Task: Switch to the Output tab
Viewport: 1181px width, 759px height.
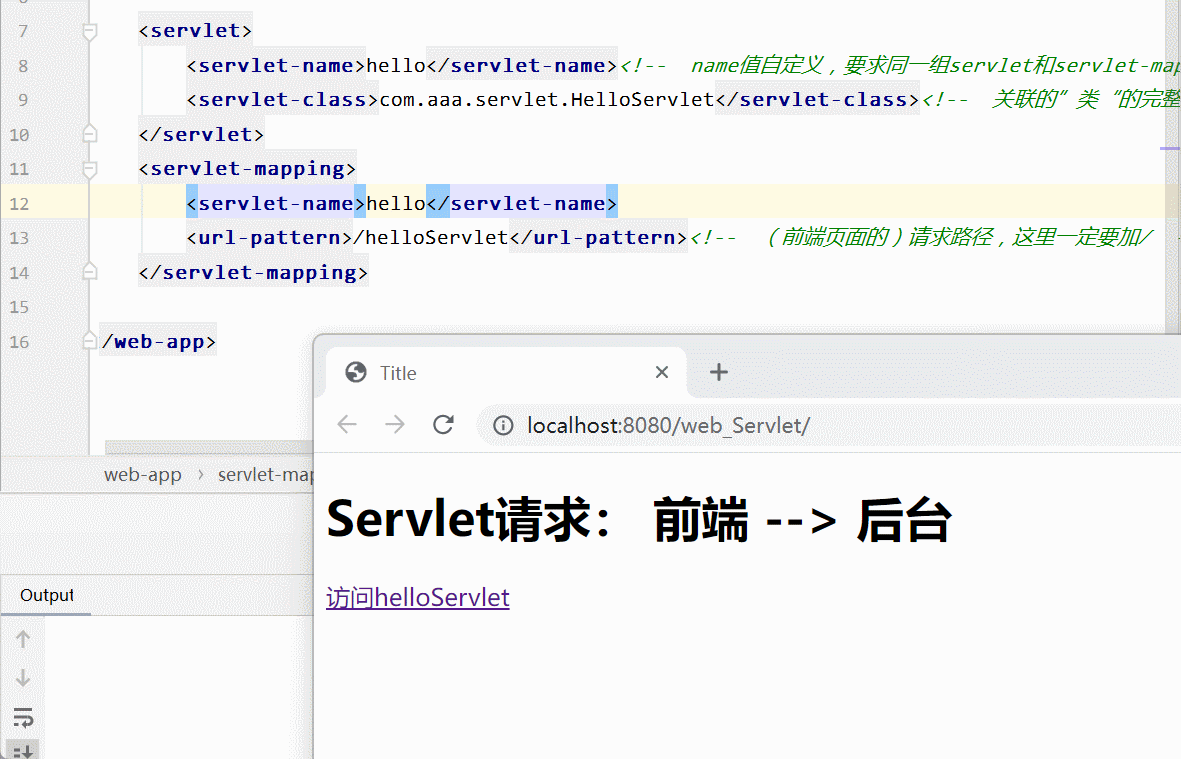Action: click(45, 595)
